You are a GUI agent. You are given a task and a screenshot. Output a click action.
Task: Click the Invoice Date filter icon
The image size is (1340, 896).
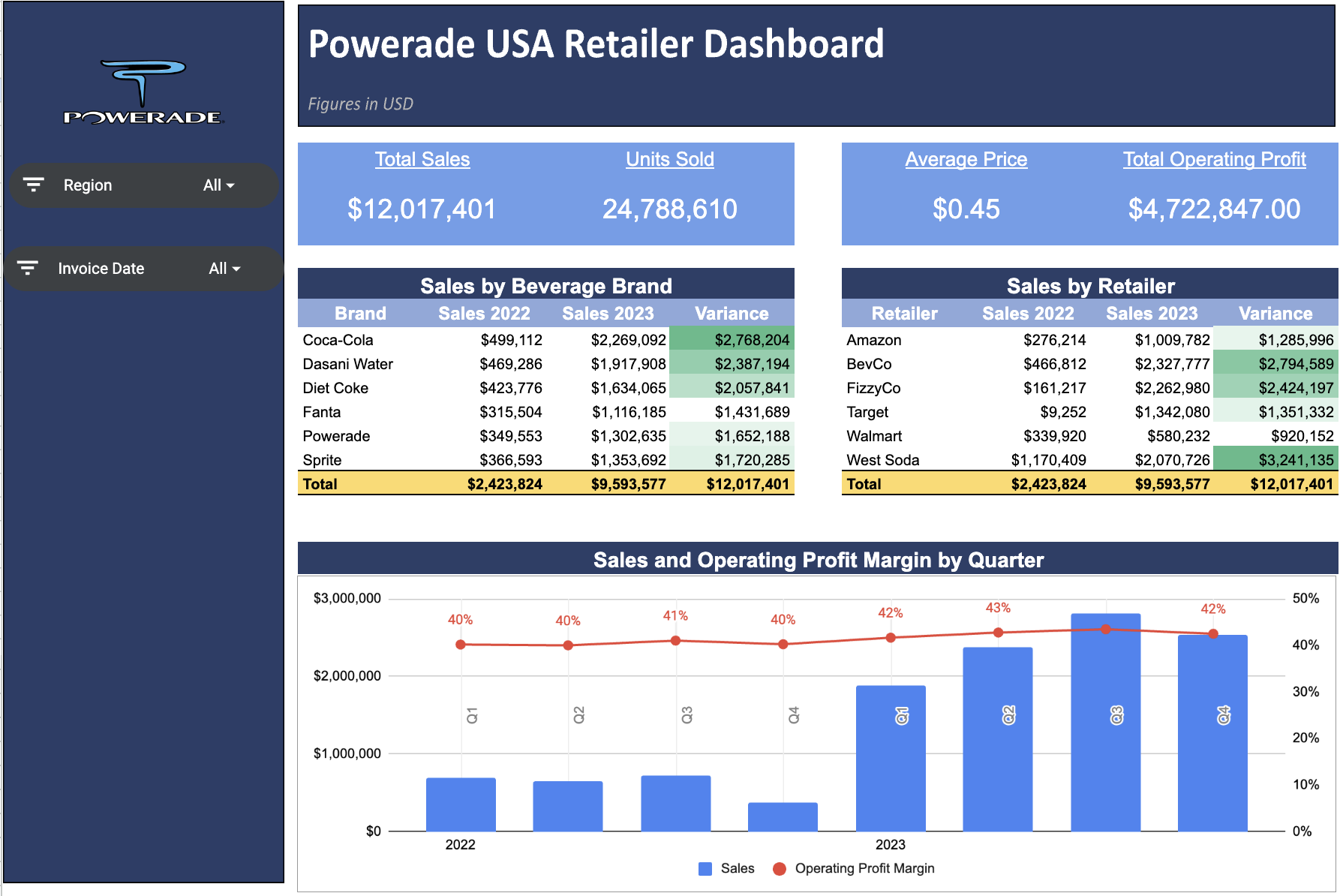tap(28, 268)
